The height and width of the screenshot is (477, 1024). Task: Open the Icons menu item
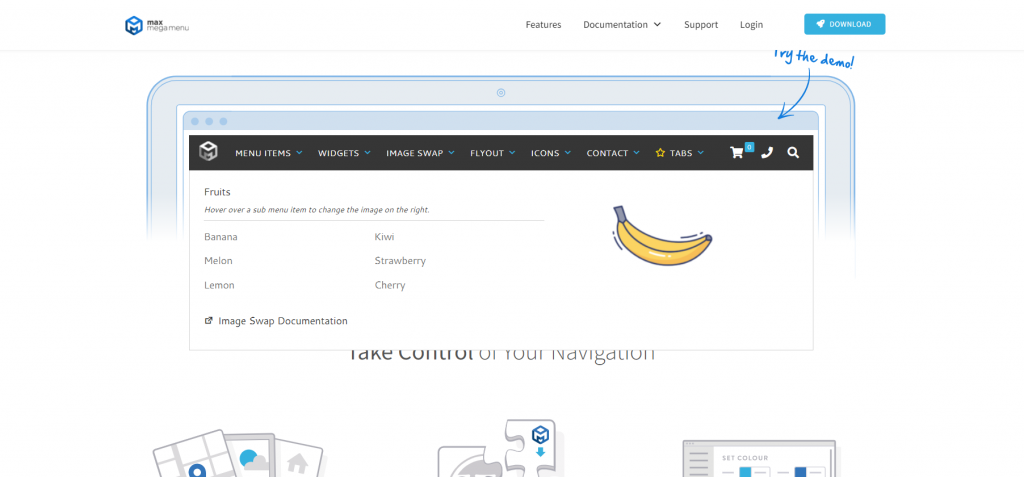550,153
